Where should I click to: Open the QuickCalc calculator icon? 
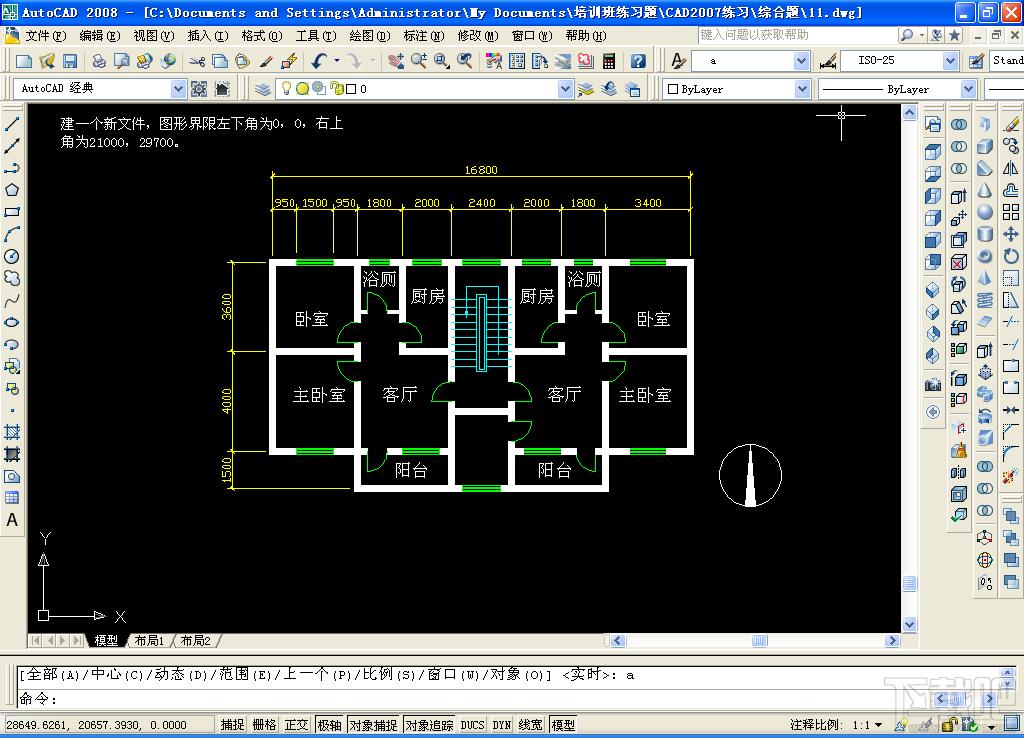tap(609, 61)
